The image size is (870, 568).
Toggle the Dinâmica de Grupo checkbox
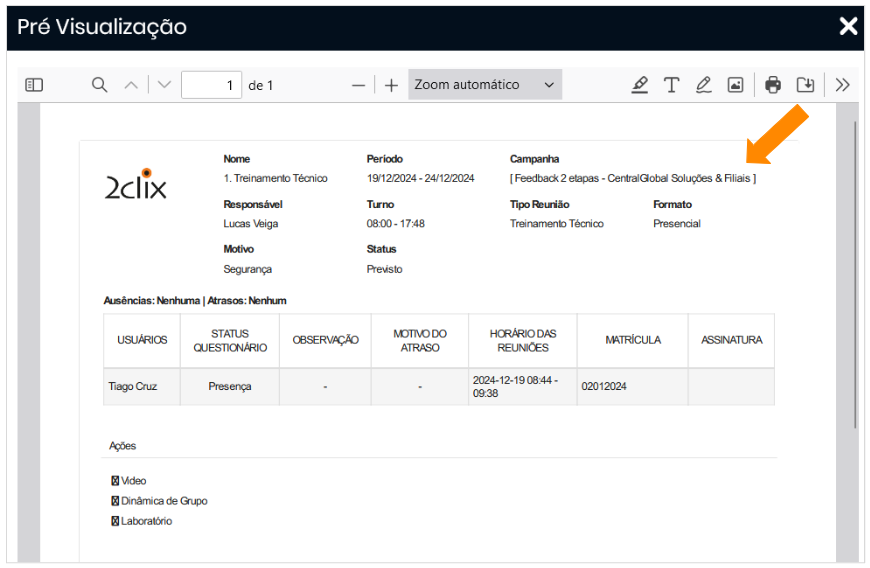click(115, 501)
